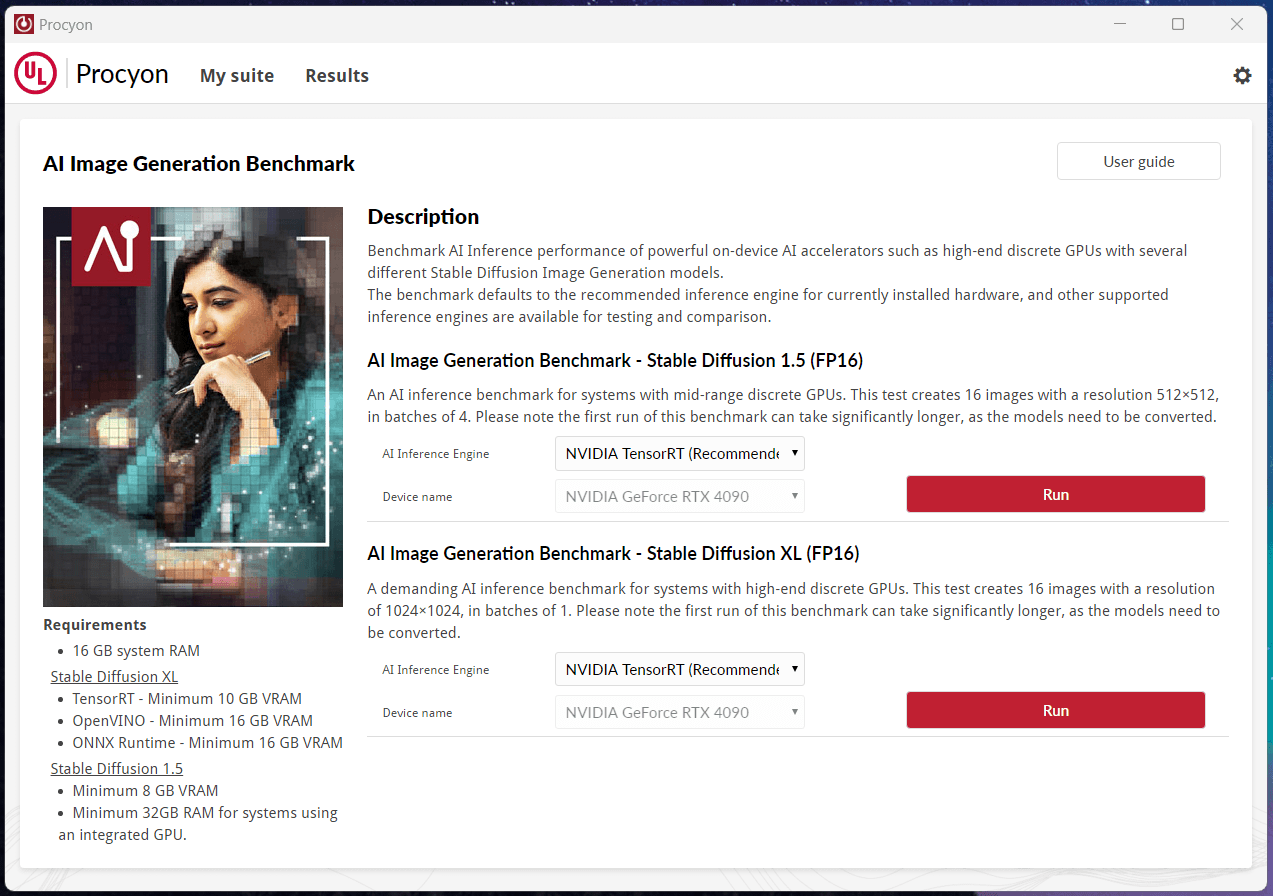The height and width of the screenshot is (896, 1273).
Task: Open AI Inference Engine dropdown for Stable Diffusion XL
Action: [680, 669]
